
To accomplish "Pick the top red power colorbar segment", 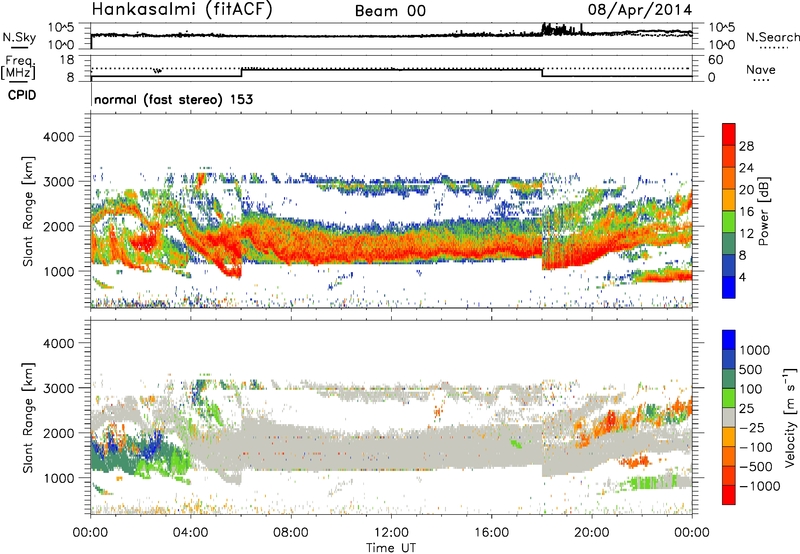I will pyautogui.click(x=729, y=134).
